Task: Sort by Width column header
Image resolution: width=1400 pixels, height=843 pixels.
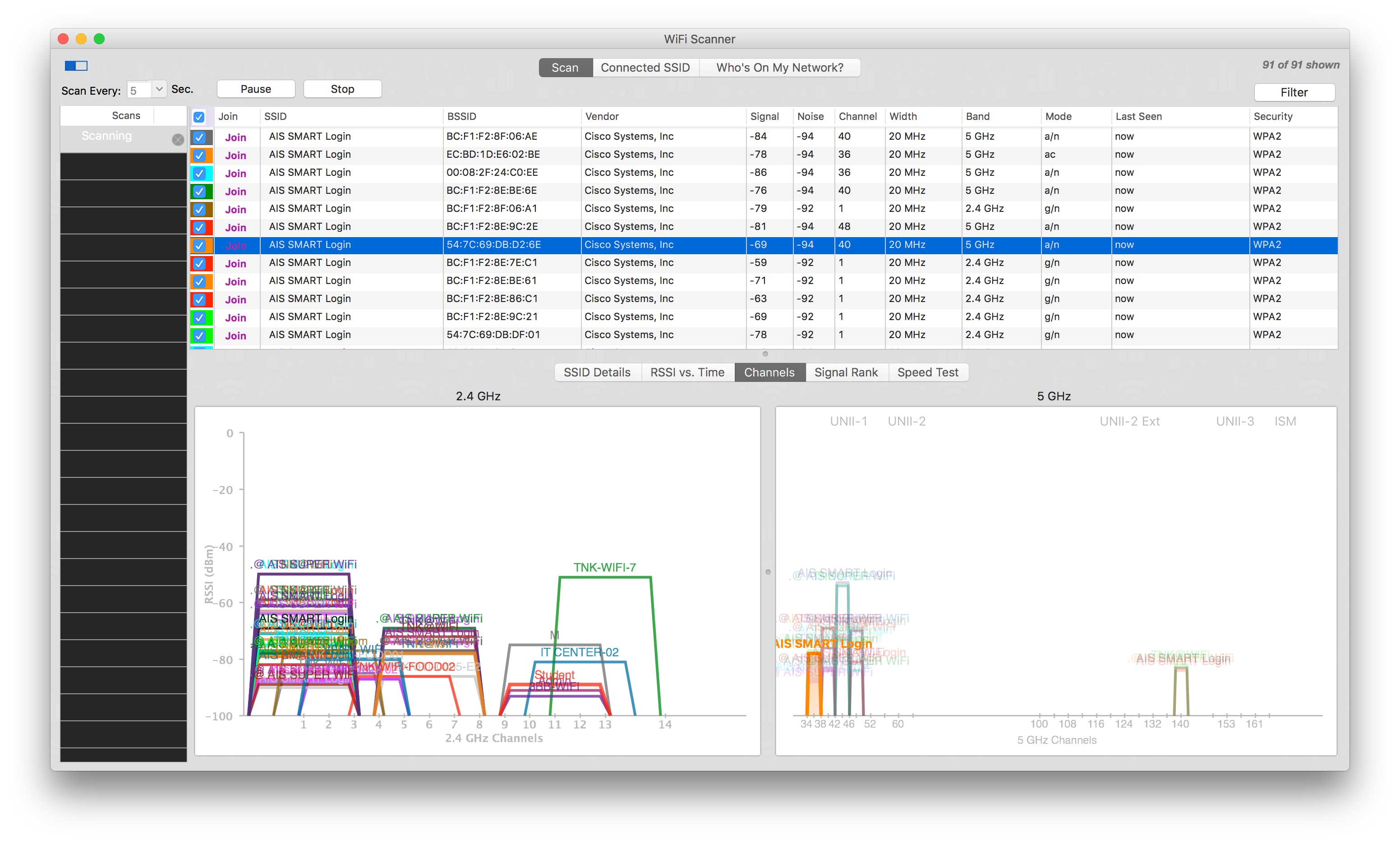Action: point(923,116)
